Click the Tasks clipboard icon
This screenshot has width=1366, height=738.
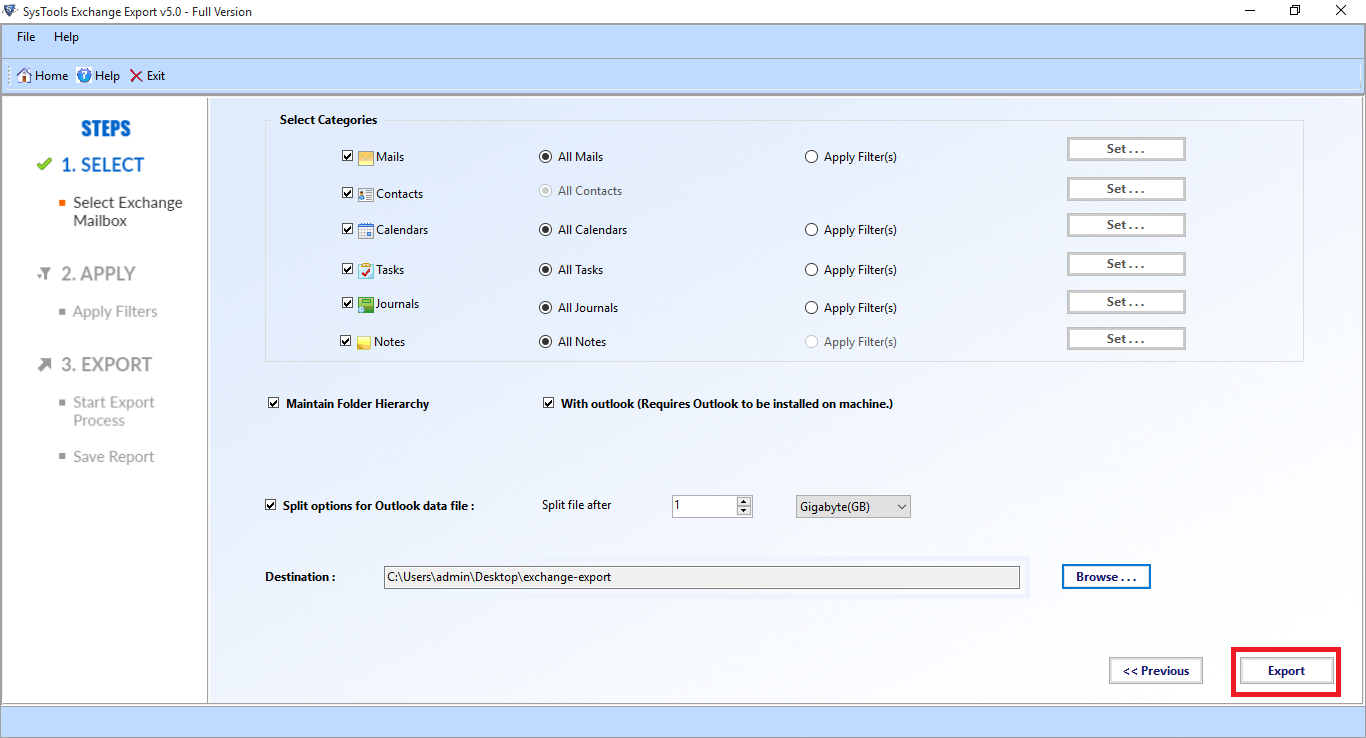(x=366, y=270)
